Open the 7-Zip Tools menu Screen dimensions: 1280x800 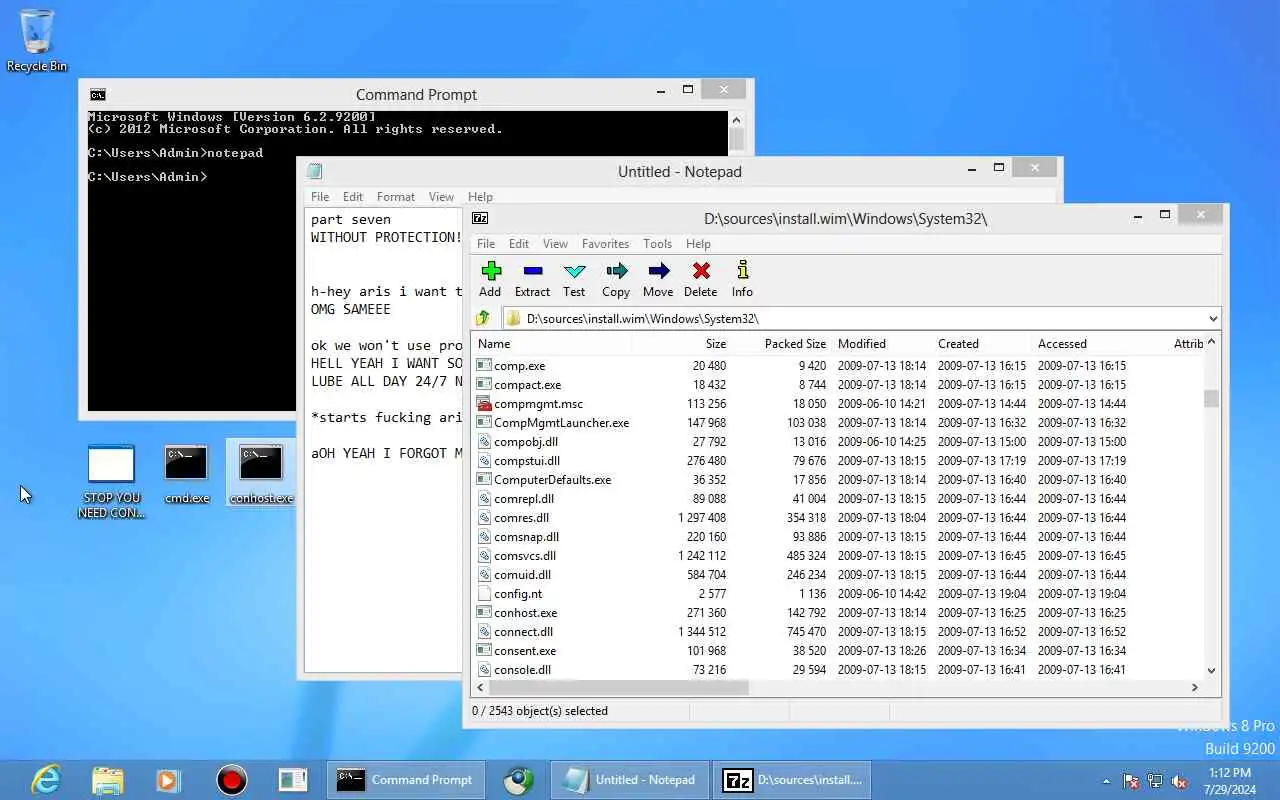point(657,244)
